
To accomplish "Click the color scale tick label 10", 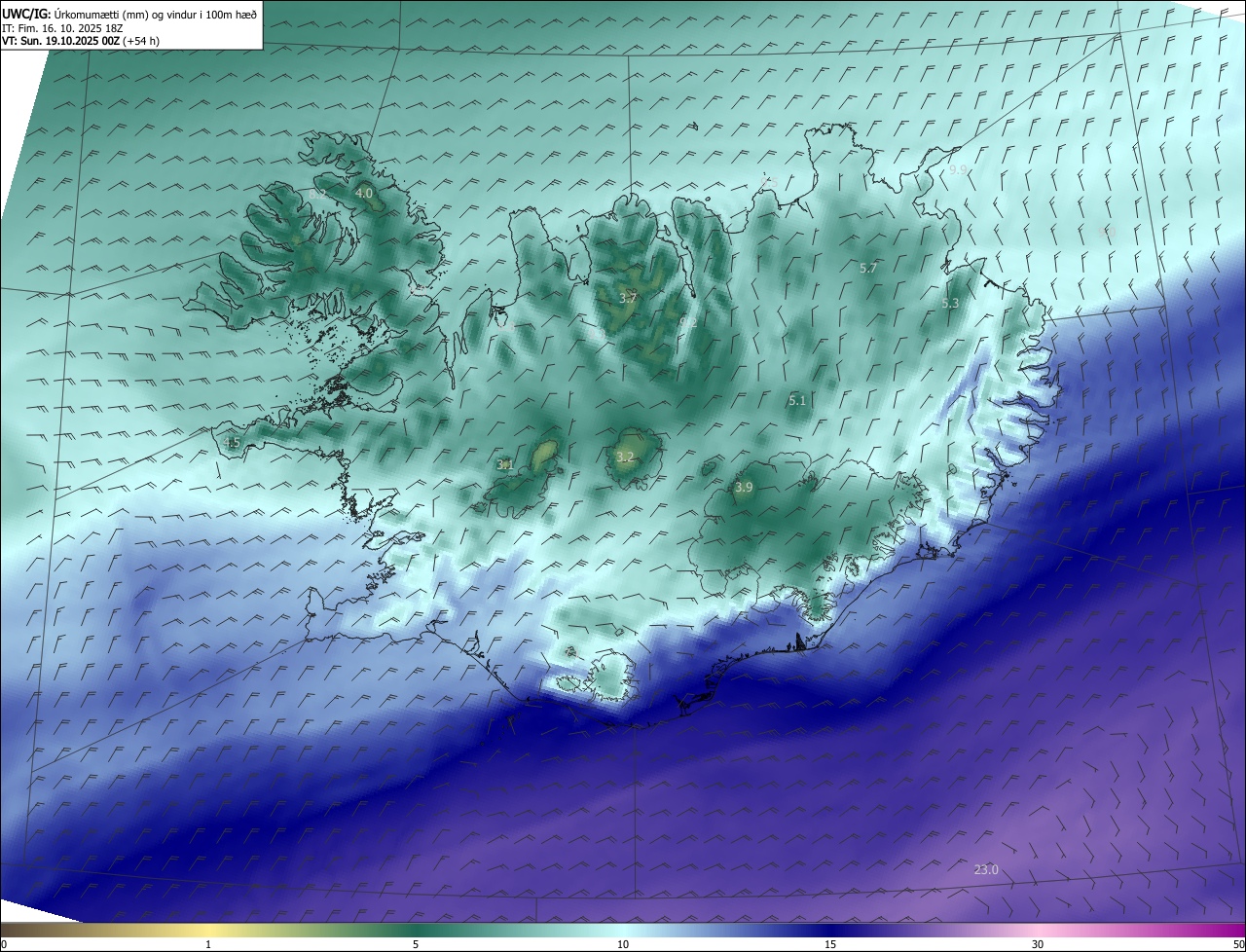I will point(623,944).
